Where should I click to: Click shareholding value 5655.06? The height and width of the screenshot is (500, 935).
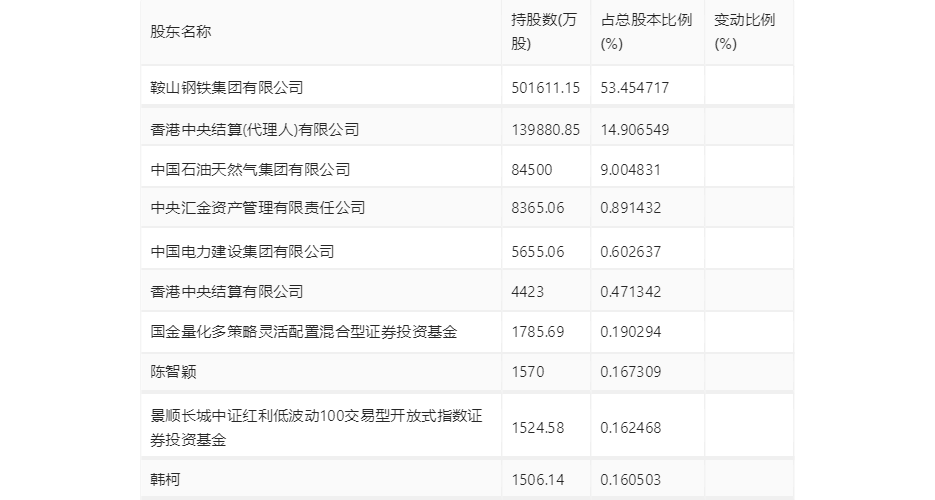click(538, 251)
